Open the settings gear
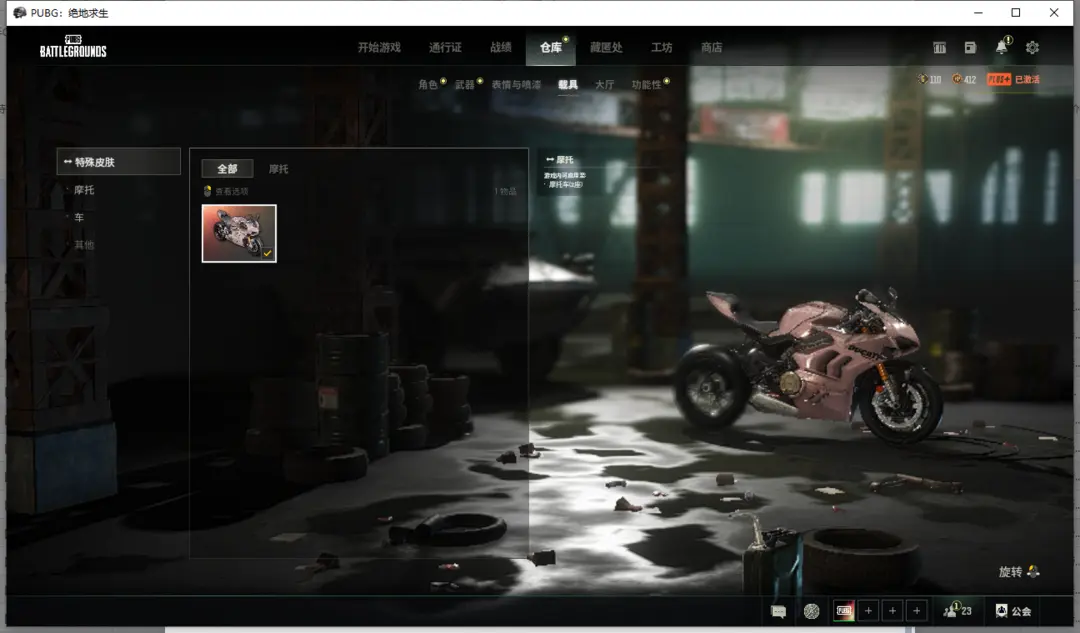The height and width of the screenshot is (633, 1080). coord(1032,48)
